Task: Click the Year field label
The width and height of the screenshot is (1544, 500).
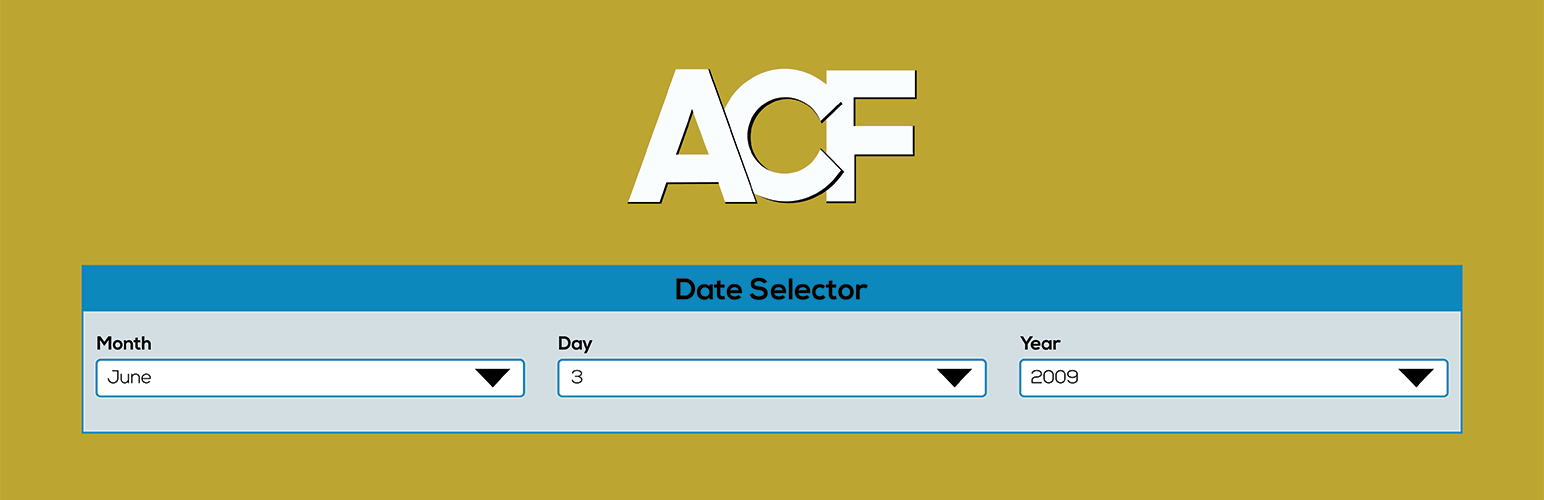Action: (x=1040, y=343)
